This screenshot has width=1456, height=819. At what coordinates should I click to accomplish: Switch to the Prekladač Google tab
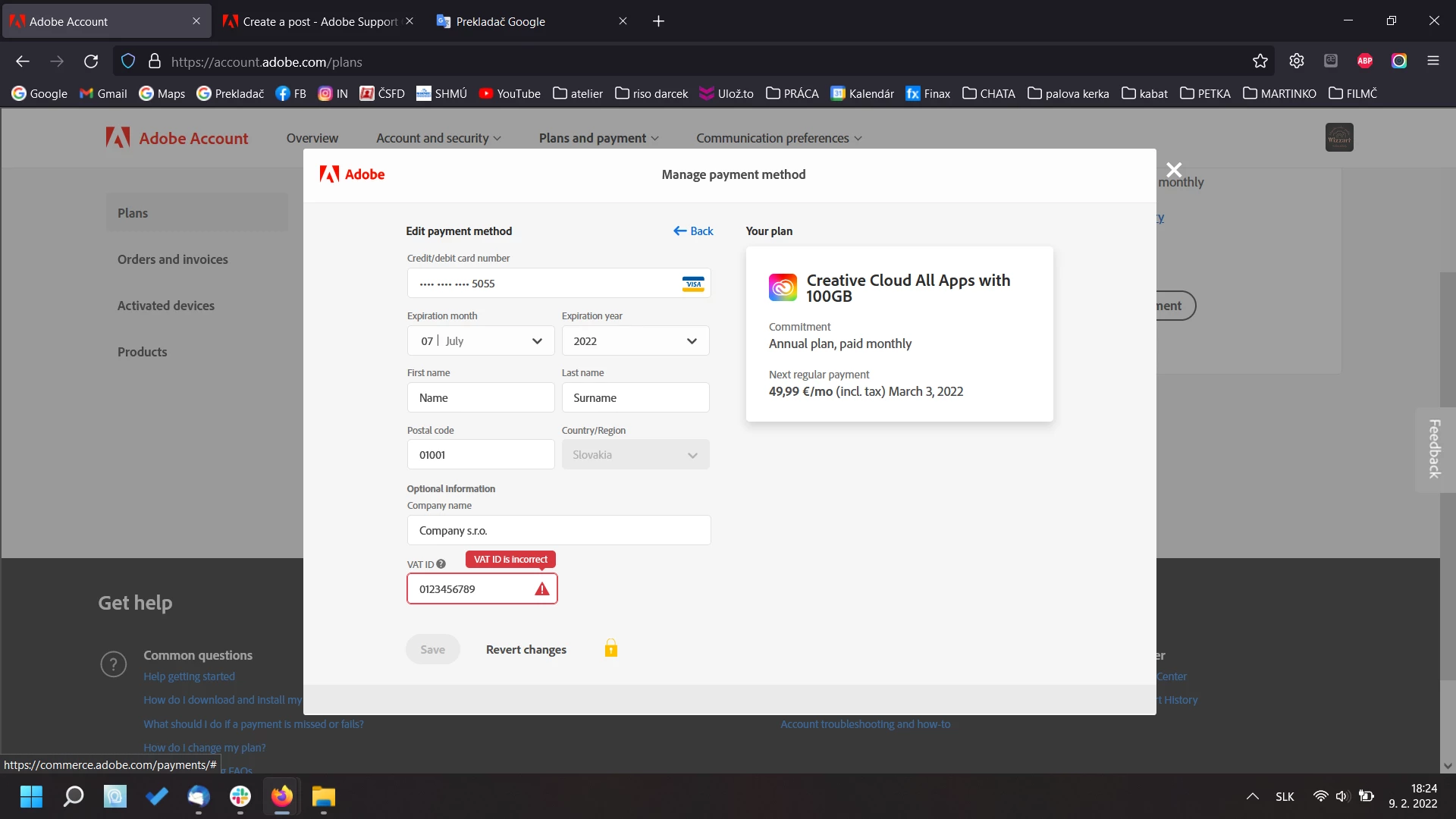click(x=500, y=21)
